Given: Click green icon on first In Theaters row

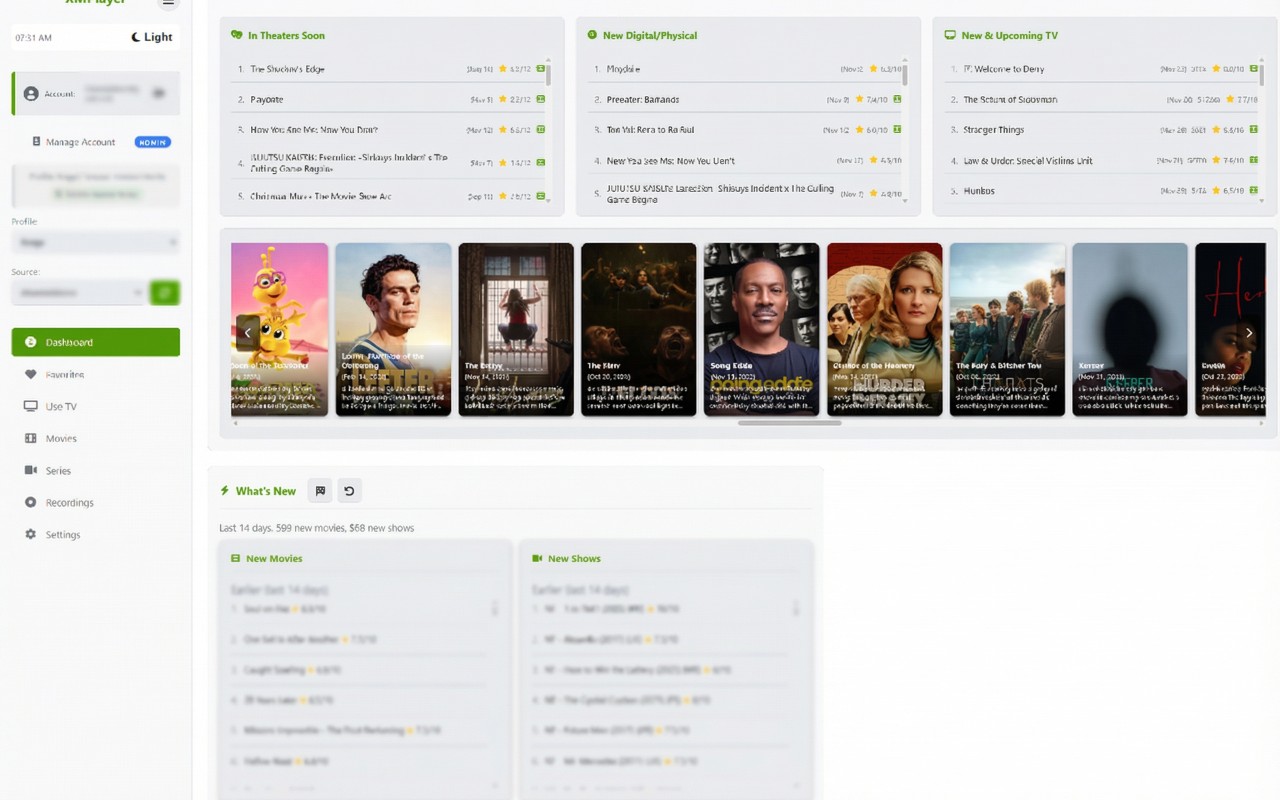Looking at the screenshot, I should [541, 69].
